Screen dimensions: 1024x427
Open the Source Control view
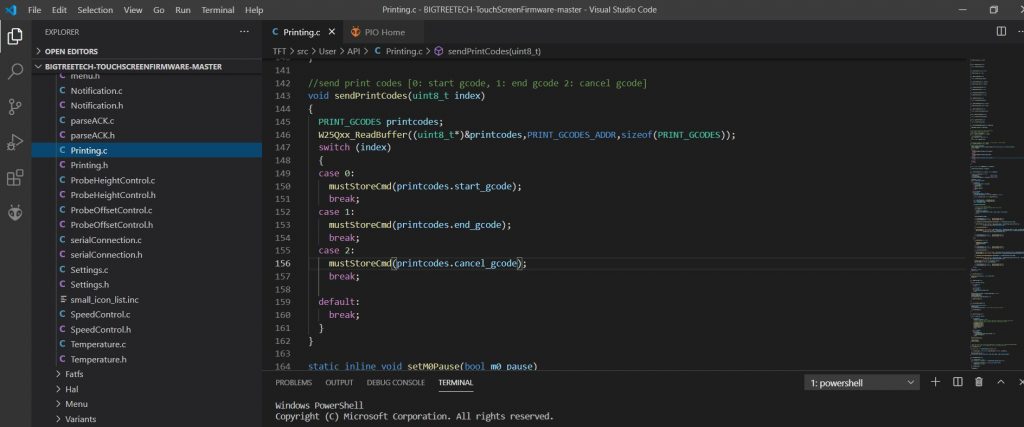click(x=15, y=107)
